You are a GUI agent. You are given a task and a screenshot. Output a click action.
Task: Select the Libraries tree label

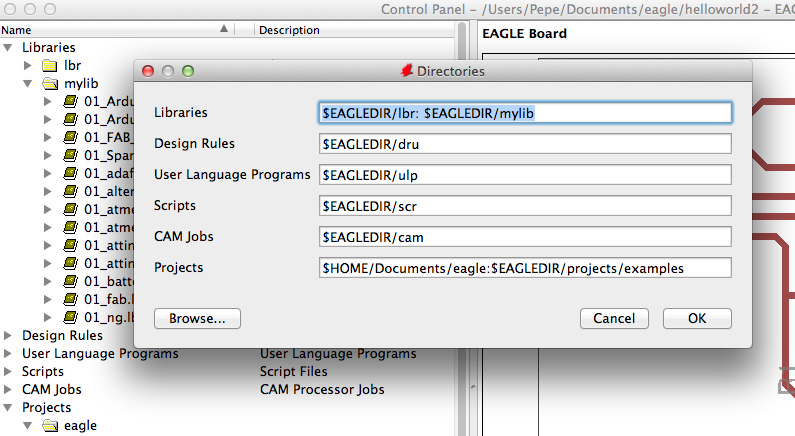pos(49,48)
